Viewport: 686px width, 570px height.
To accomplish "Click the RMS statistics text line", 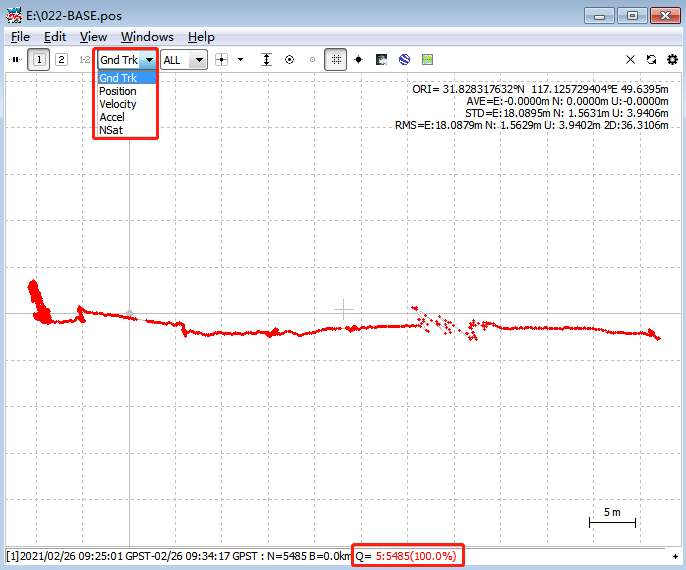I will (x=532, y=126).
